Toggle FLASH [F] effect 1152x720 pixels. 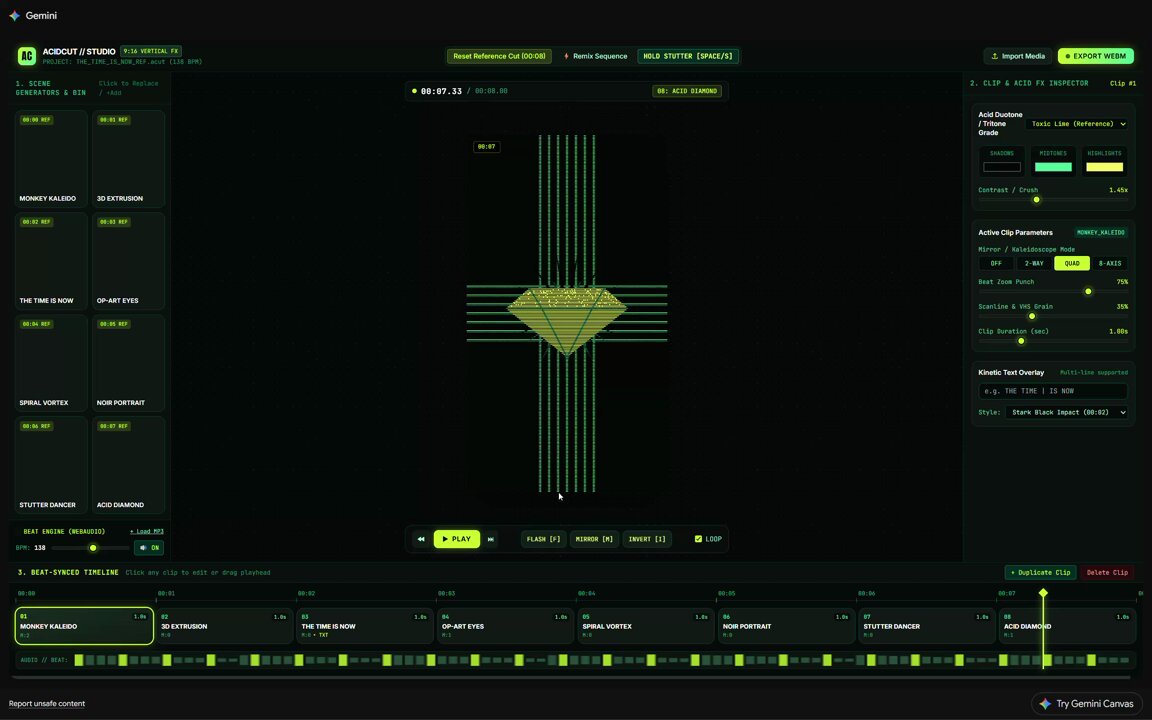click(544, 539)
